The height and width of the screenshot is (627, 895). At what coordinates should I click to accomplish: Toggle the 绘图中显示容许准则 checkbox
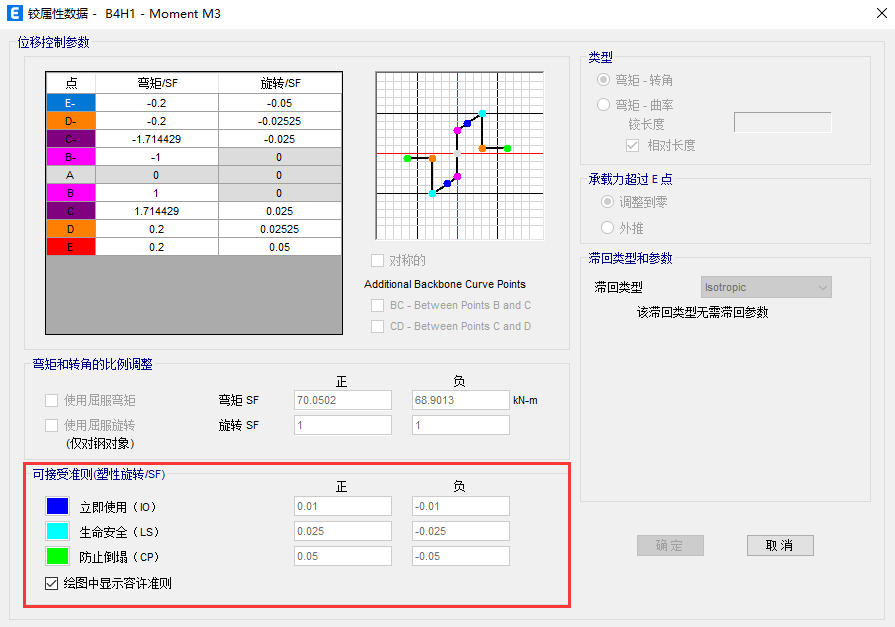[50, 583]
